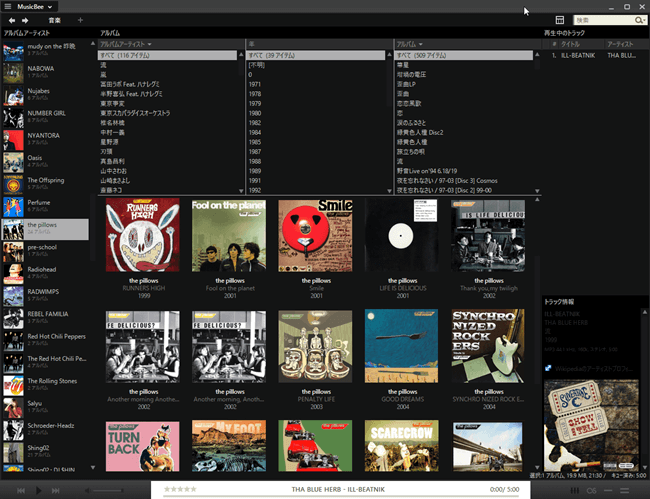Skip to previous track

tap(21, 491)
